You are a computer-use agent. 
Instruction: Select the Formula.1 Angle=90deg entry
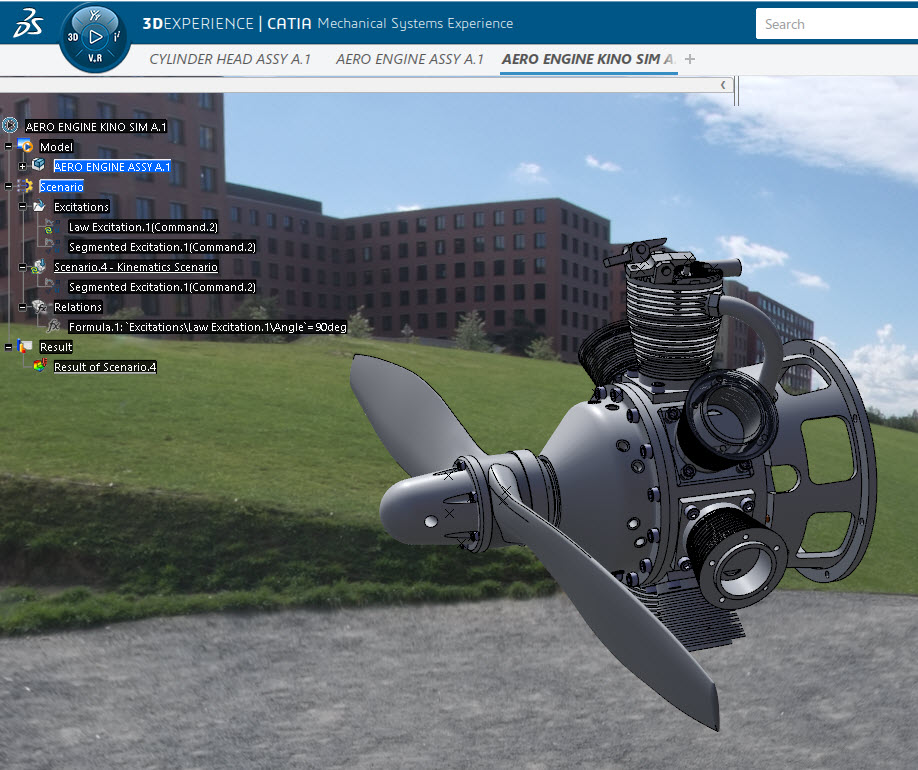208,327
